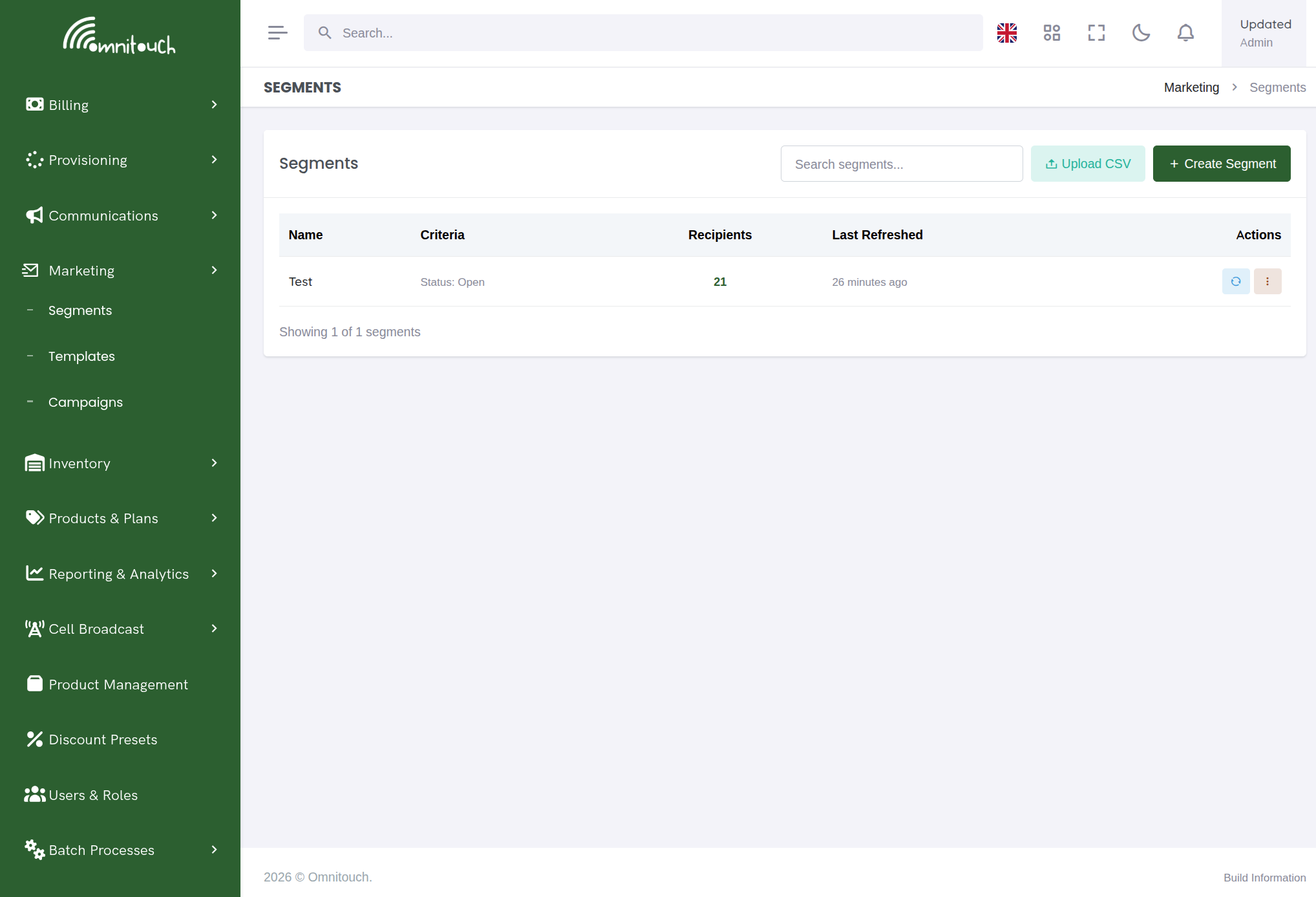Image resolution: width=1316 pixels, height=897 pixels.
Task: Click the Last Refreshed column header
Action: coord(876,235)
